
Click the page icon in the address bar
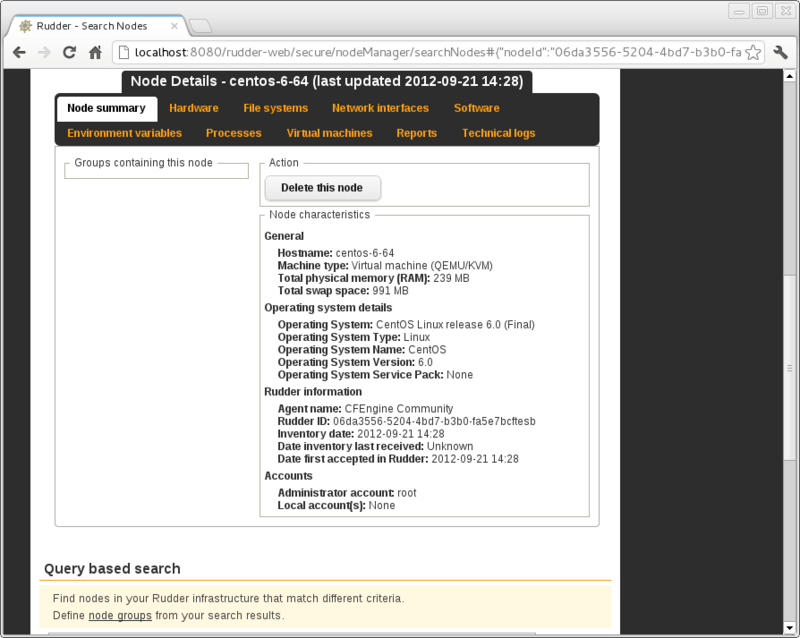(x=123, y=52)
